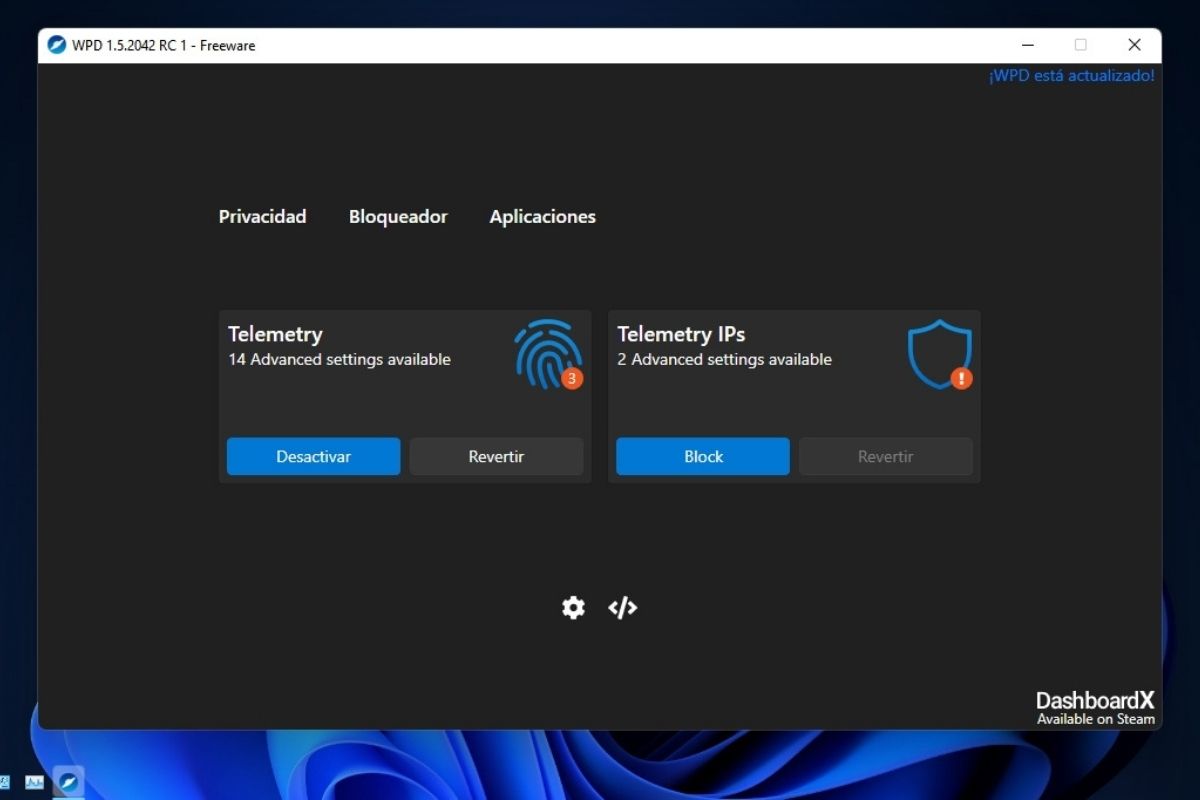Switch to the Privacidad tab
This screenshot has height=800, width=1200.
pos(263,216)
